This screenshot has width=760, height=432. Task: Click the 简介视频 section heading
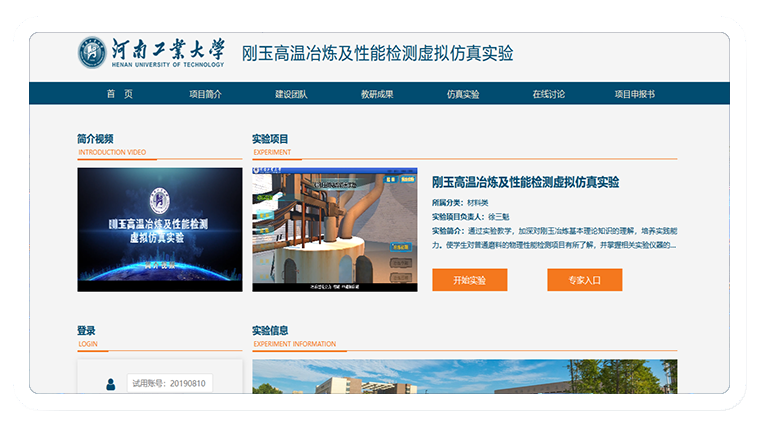pos(95,139)
